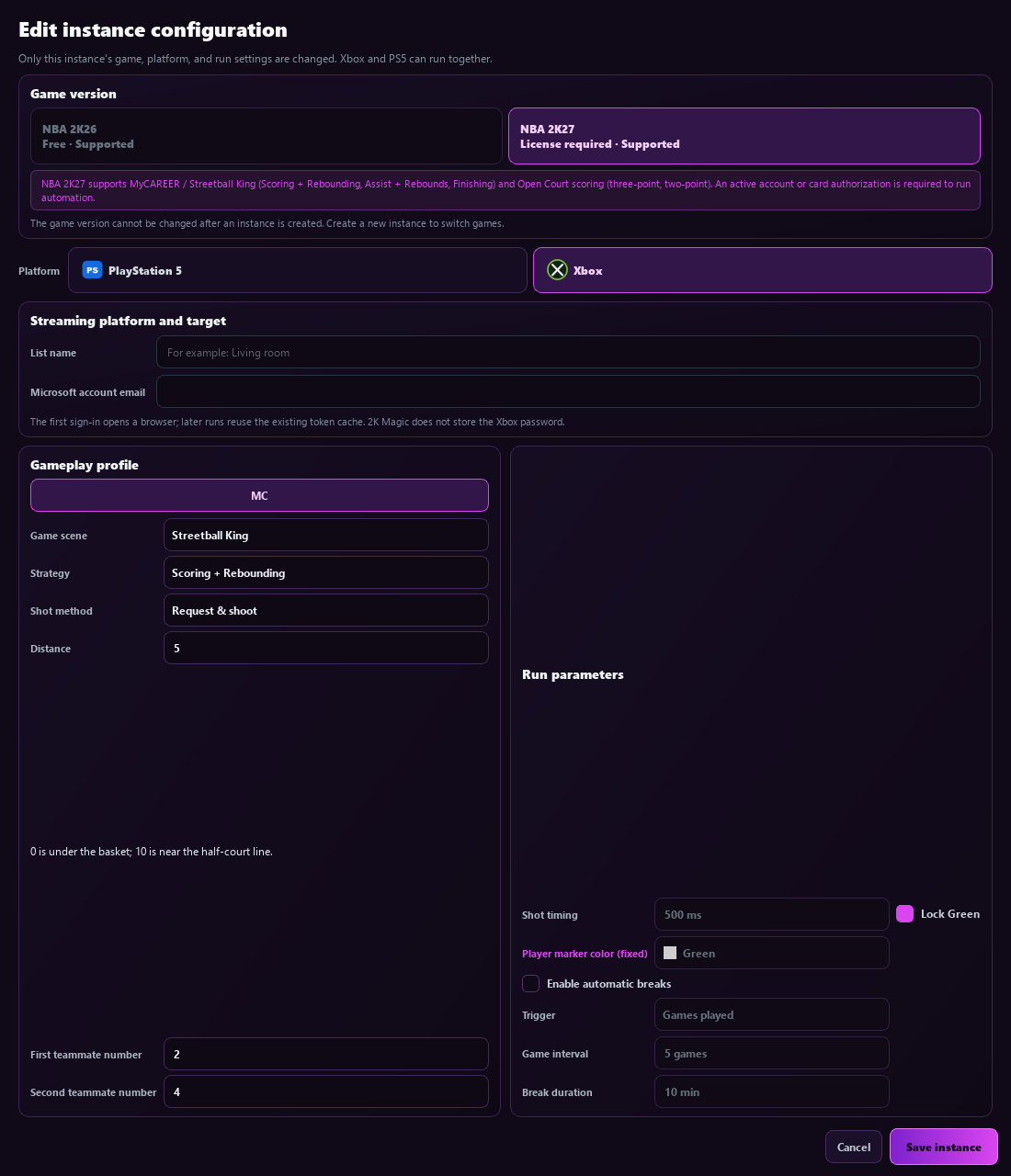Click the 'Streaming platform and target' heading
Screen dimensions: 1011x1176
[128, 321]
